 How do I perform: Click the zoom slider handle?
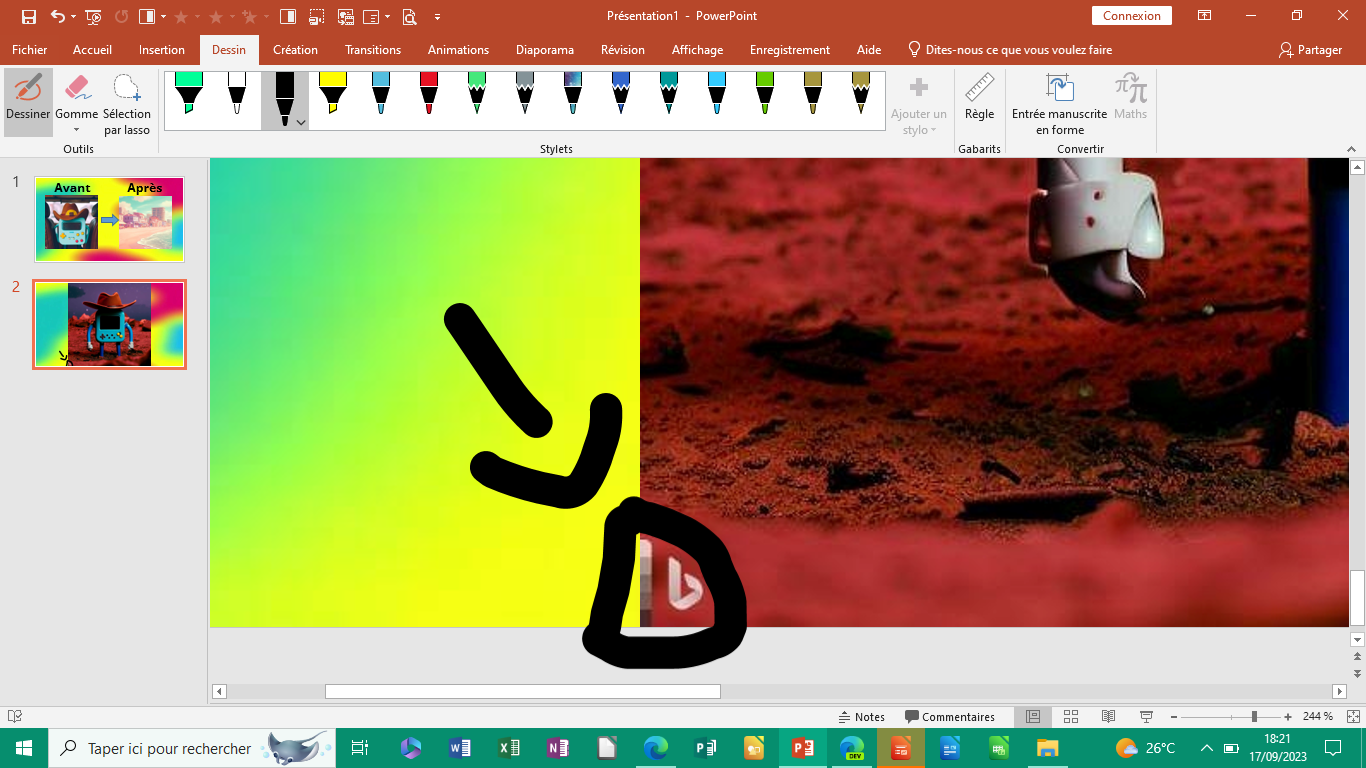tap(1254, 717)
